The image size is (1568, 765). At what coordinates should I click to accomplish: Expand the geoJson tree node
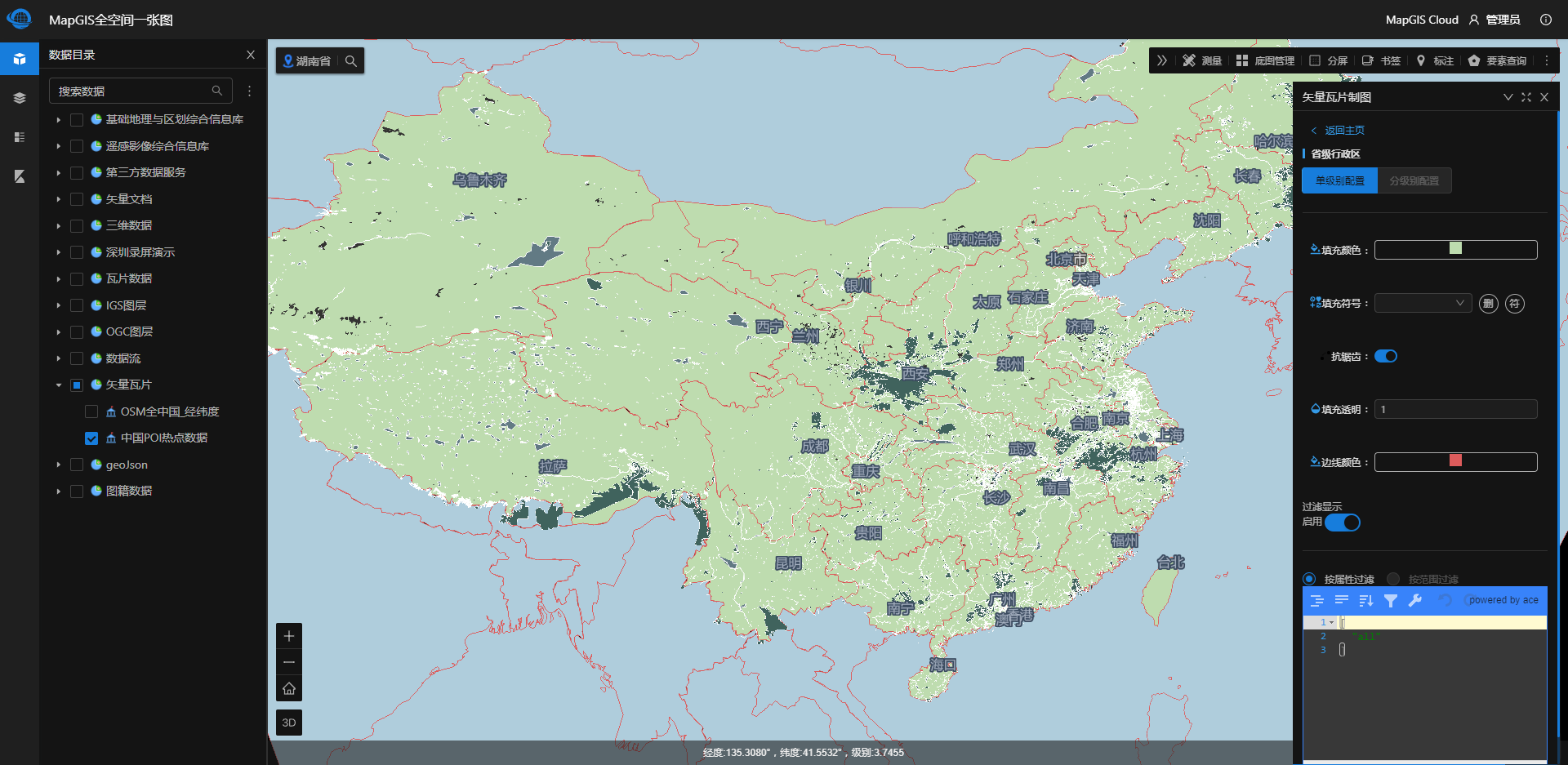tap(59, 465)
